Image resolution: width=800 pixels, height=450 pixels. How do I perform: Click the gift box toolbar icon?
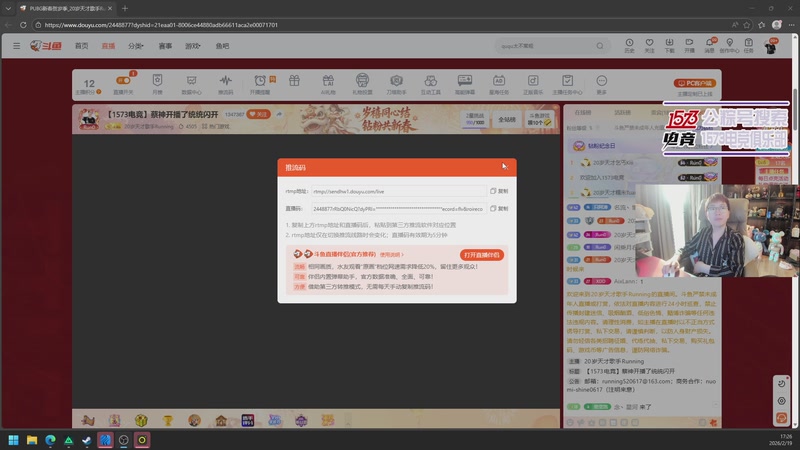coord(294,81)
